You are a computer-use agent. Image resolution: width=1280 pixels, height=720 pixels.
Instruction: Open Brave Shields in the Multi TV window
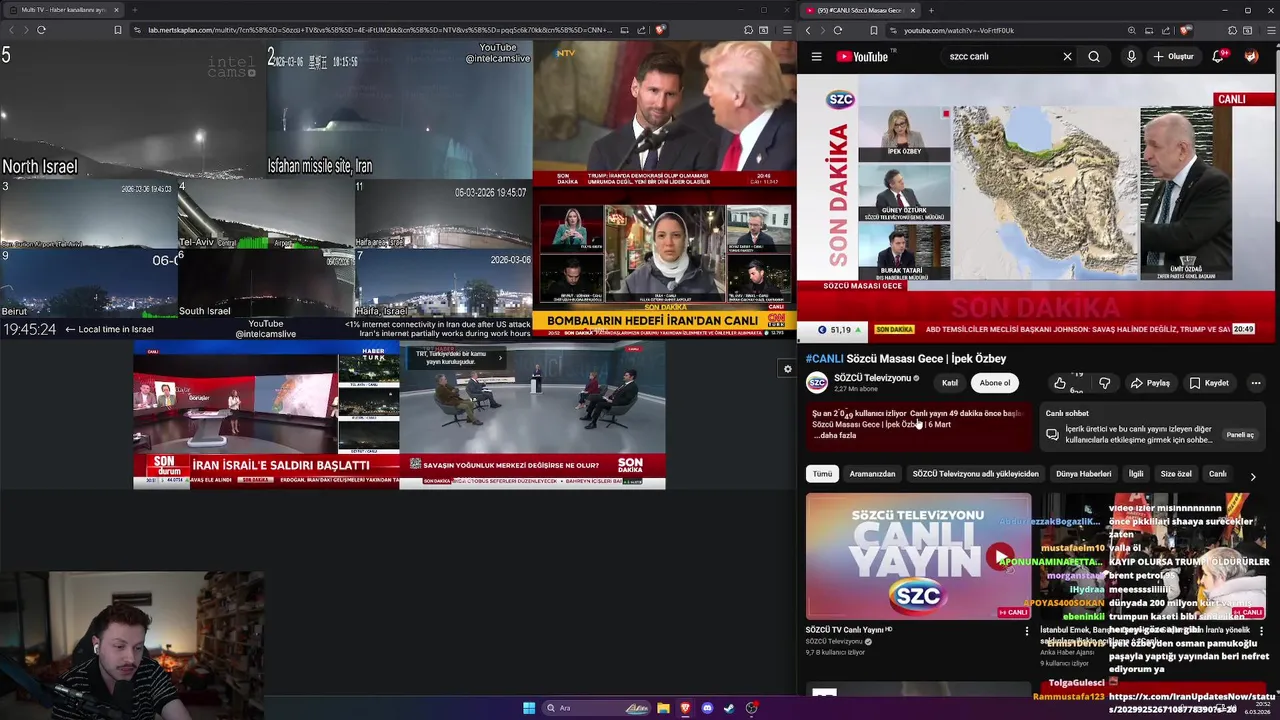tap(660, 30)
